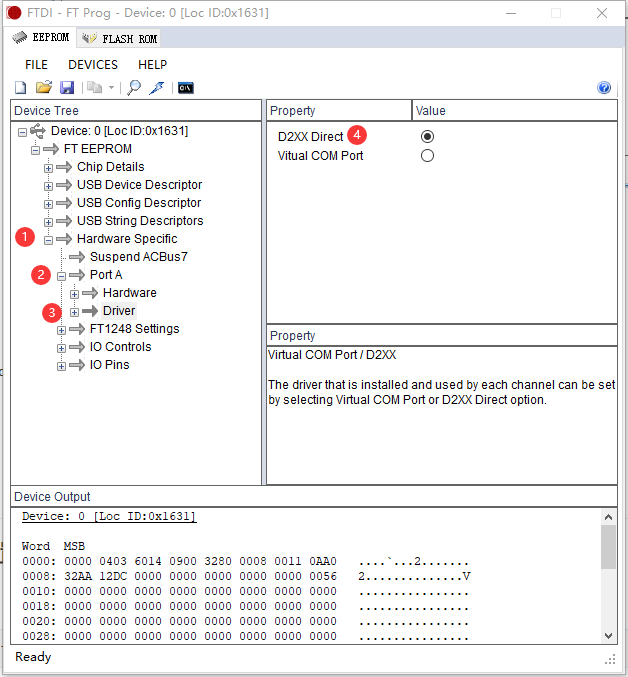Click the New template toolbar icon
Screen dimensions: 628x677
coord(20,88)
